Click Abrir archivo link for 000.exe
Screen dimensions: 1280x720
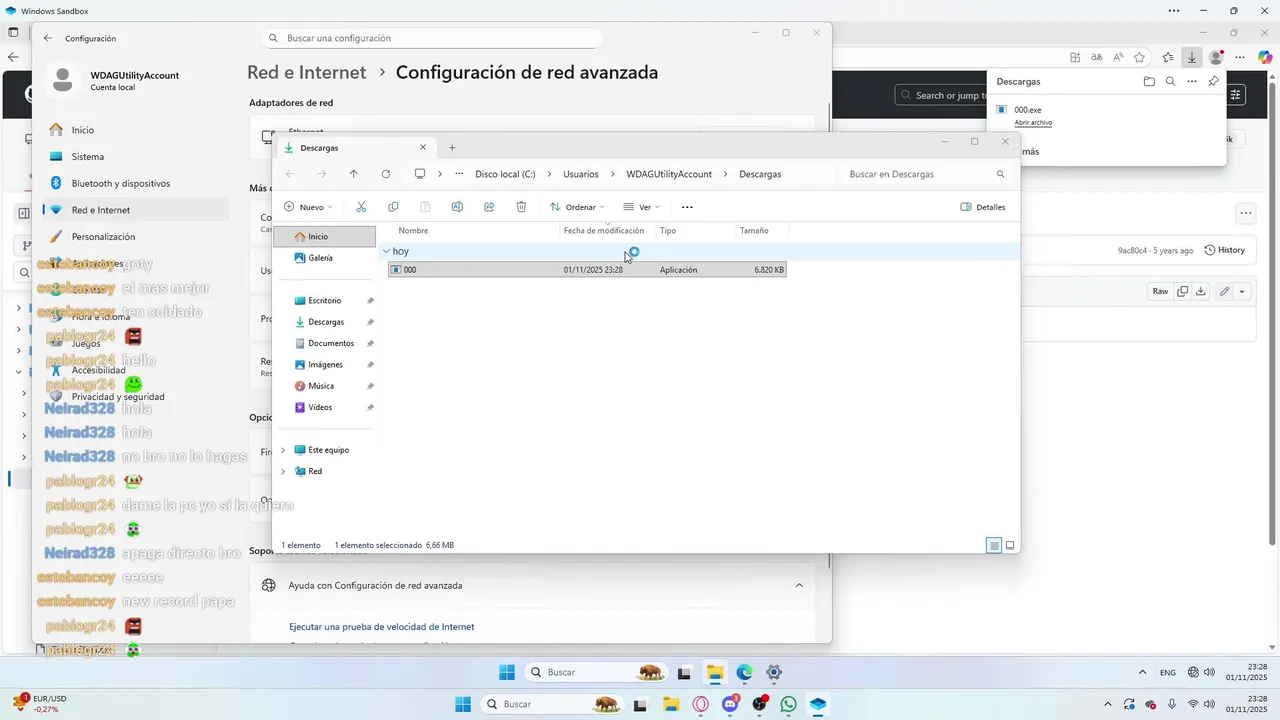click(1033, 122)
